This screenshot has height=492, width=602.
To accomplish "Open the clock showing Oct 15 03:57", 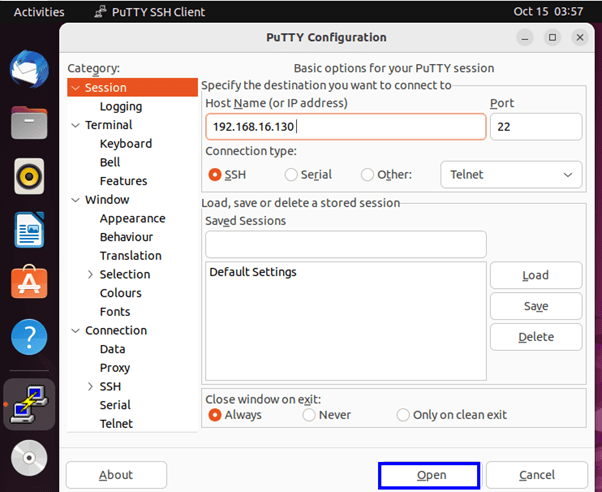I will coord(548,12).
